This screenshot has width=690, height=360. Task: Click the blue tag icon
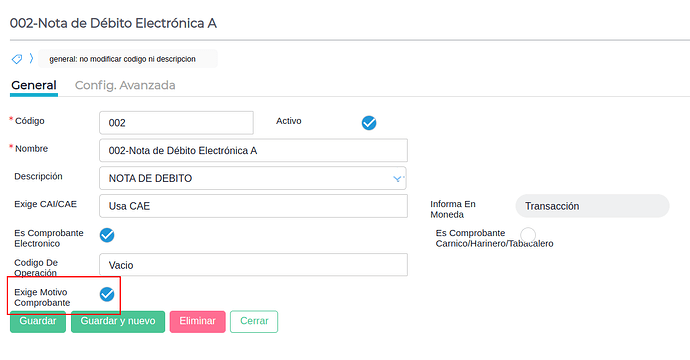[17, 59]
